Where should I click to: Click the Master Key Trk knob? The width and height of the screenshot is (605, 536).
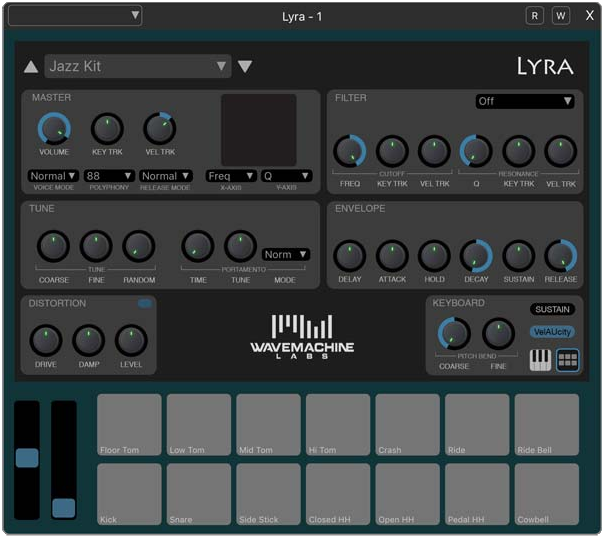pos(107,129)
